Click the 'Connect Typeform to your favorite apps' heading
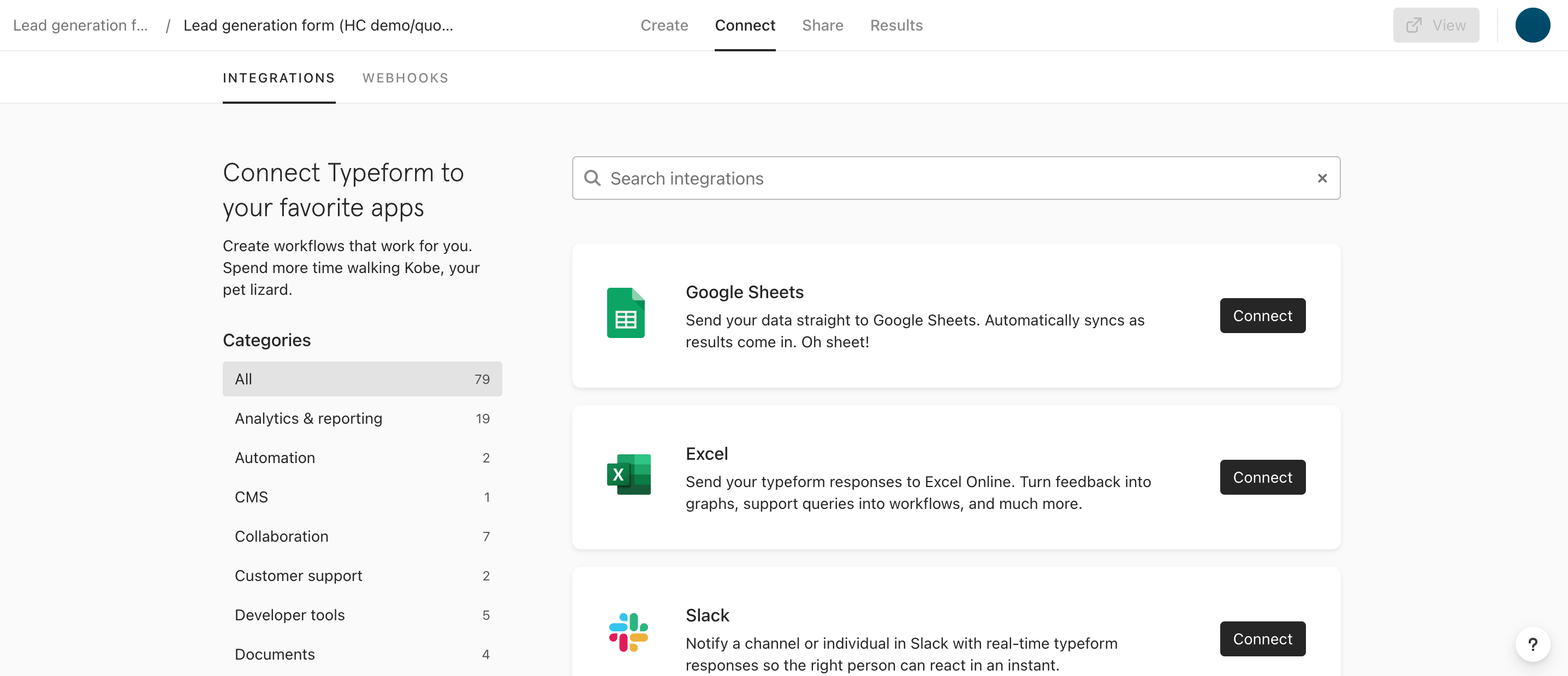The image size is (1568, 676). (343, 189)
